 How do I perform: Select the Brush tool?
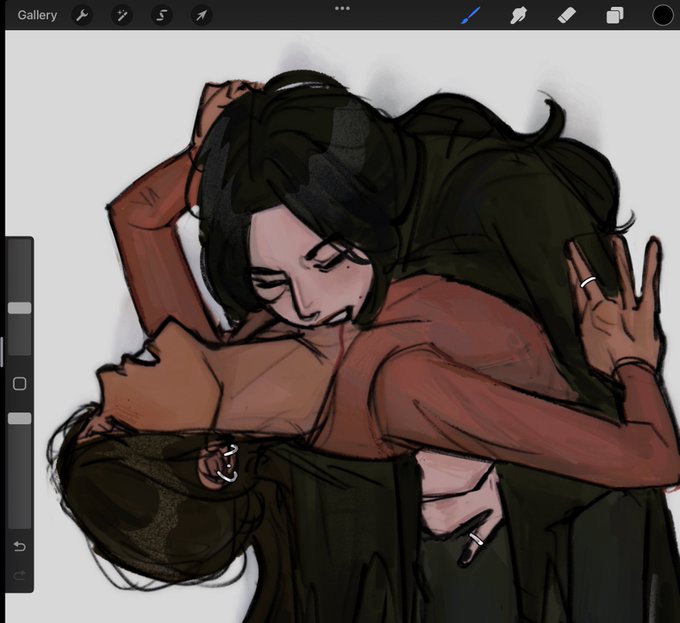pyautogui.click(x=470, y=16)
